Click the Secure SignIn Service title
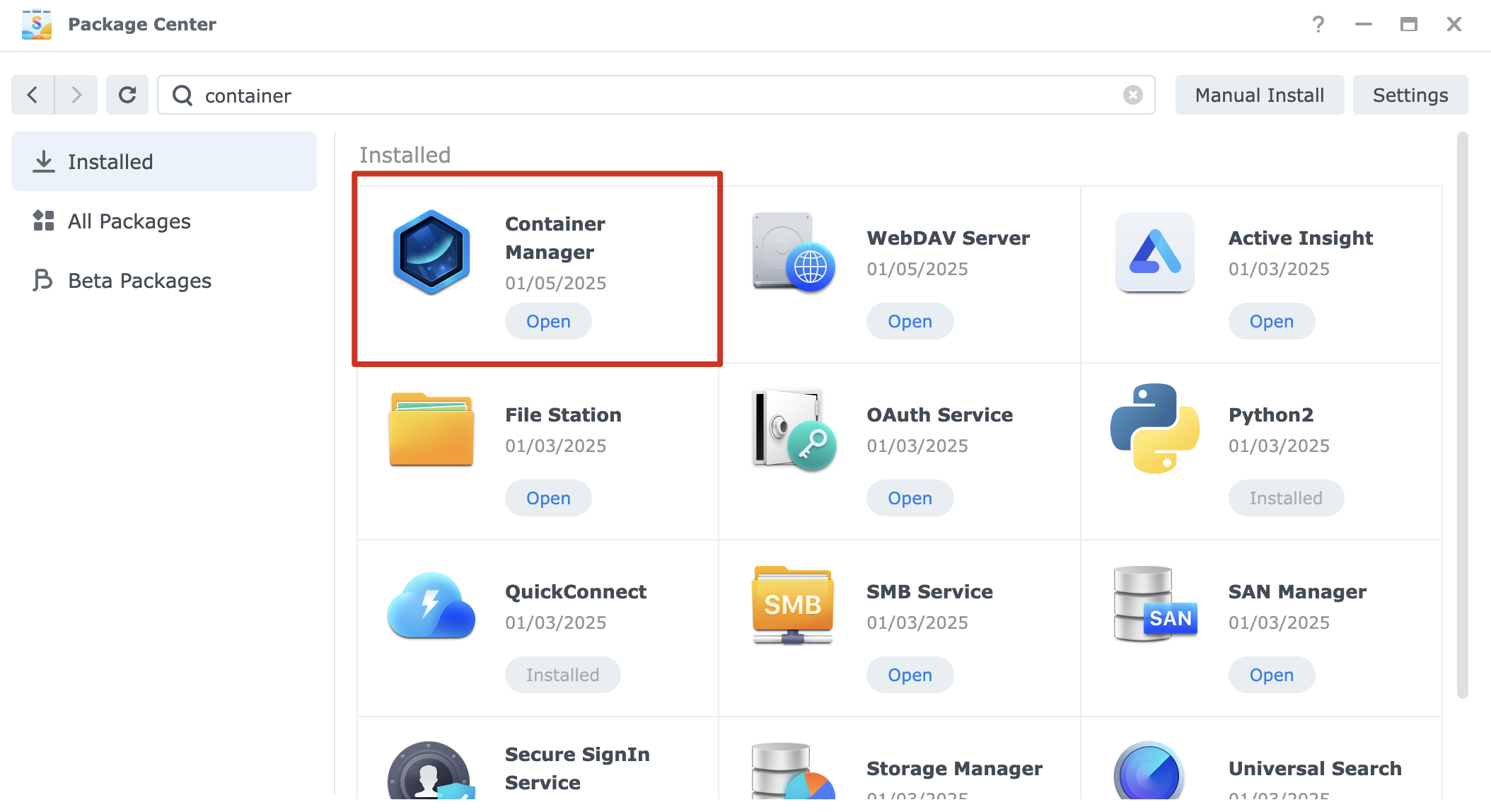 577,768
